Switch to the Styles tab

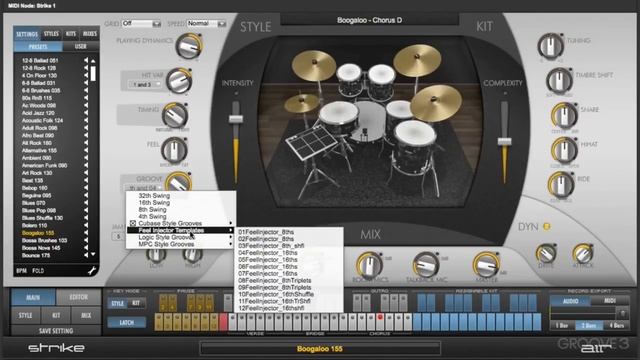(51, 34)
